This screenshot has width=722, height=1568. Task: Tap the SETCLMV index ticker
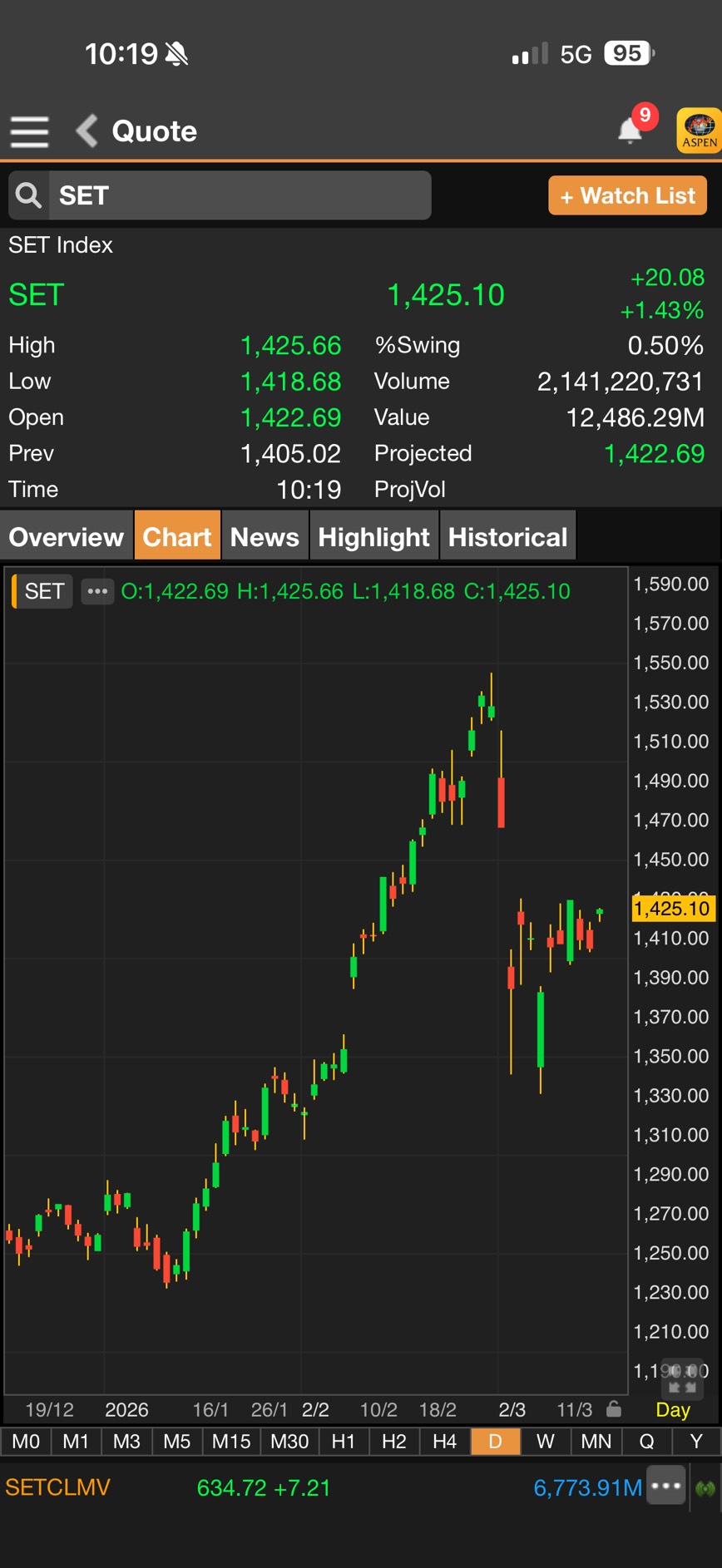[x=58, y=1487]
